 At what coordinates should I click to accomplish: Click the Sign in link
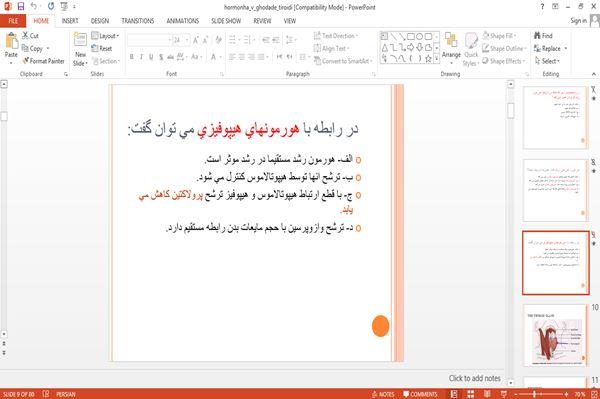click(x=579, y=21)
